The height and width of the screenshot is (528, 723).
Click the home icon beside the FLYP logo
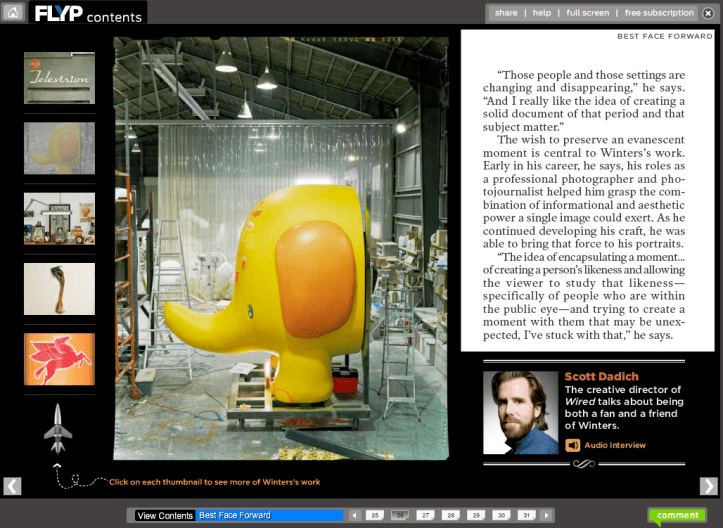click(x=13, y=13)
